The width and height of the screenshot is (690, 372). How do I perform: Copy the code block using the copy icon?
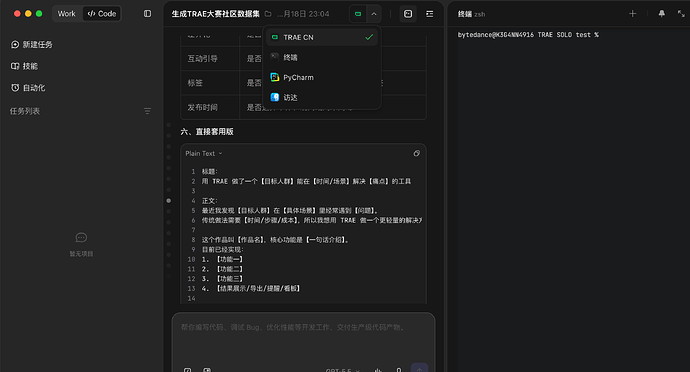(x=416, y=153)
